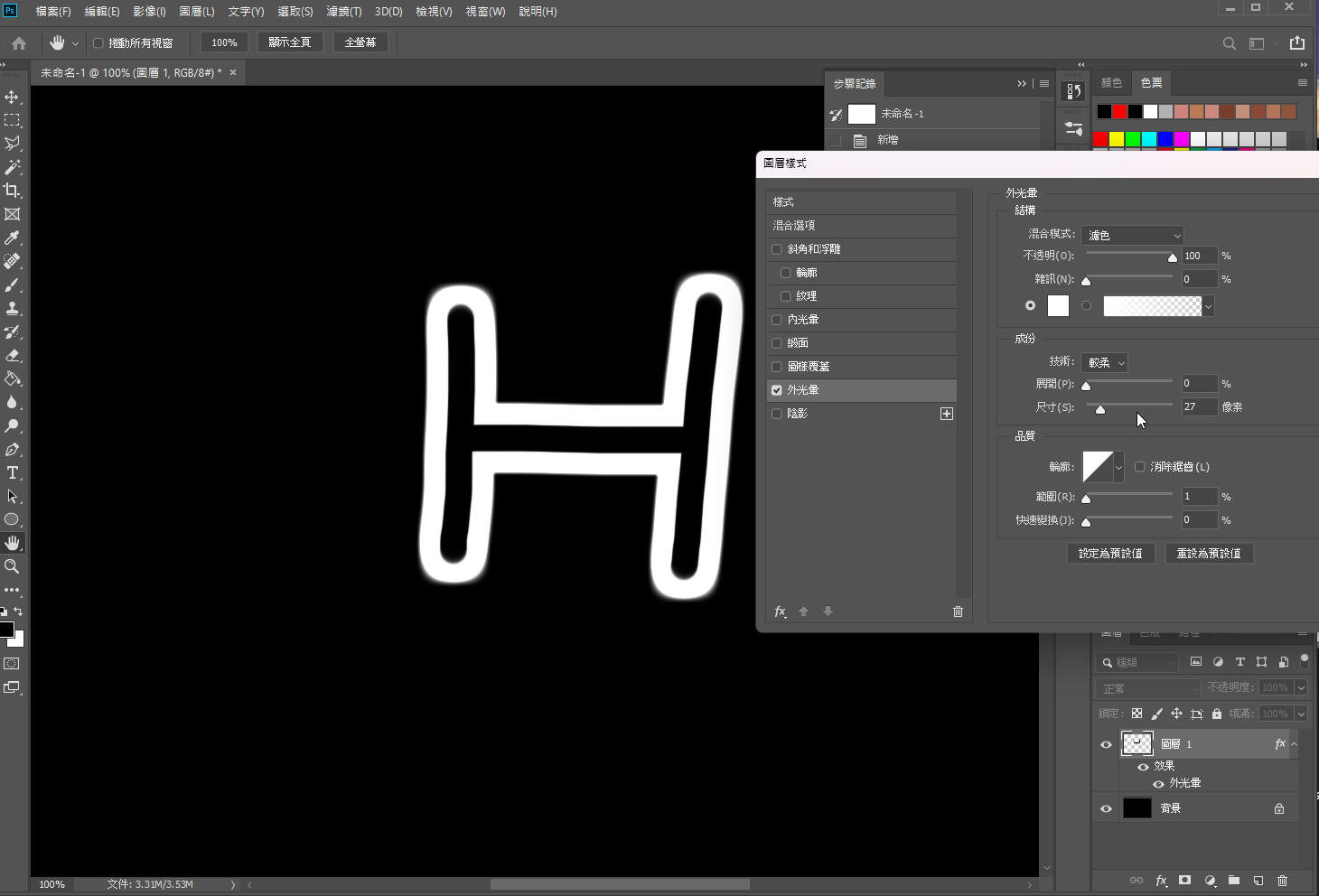
Task: Open the 濾鏡(T) menu
Action: [343, 12]
